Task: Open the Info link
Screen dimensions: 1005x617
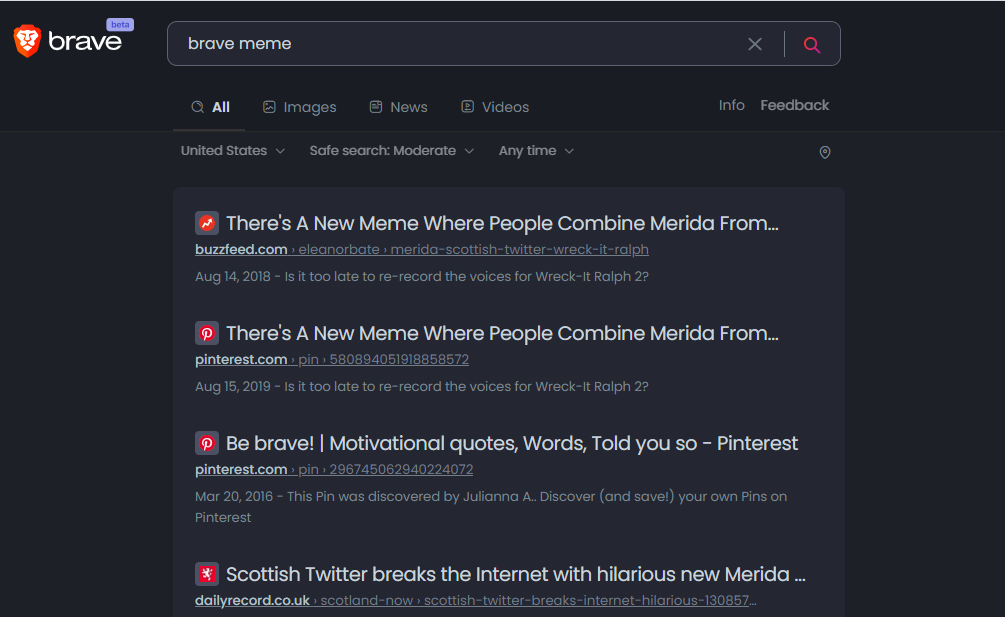Action: click(731, 105)
